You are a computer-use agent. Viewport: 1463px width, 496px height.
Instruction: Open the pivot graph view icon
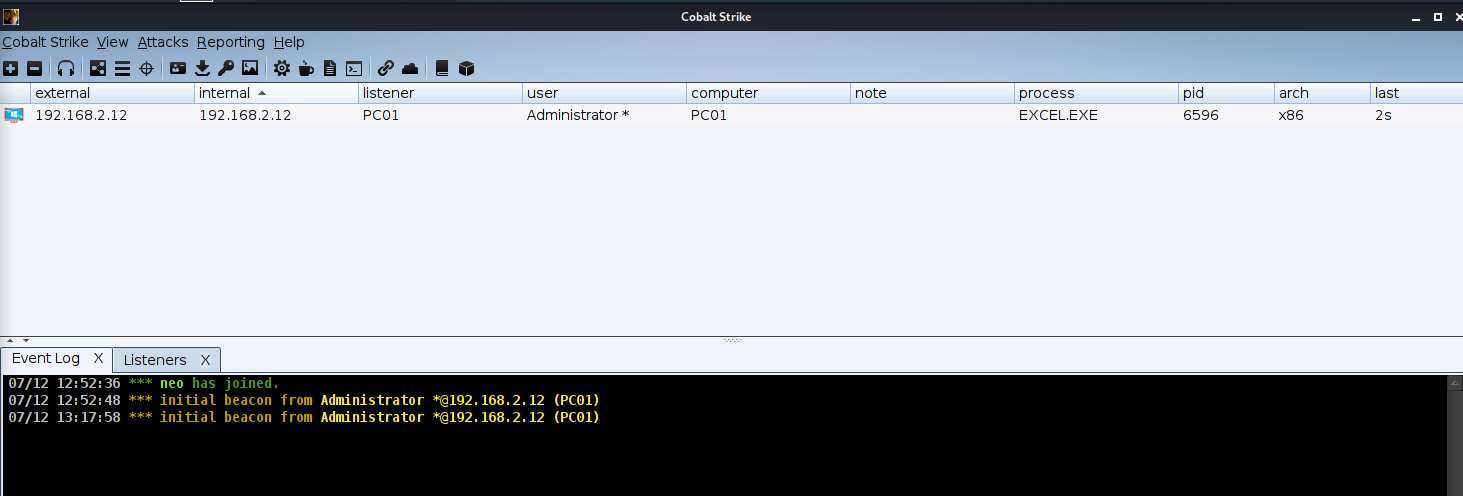97,68
